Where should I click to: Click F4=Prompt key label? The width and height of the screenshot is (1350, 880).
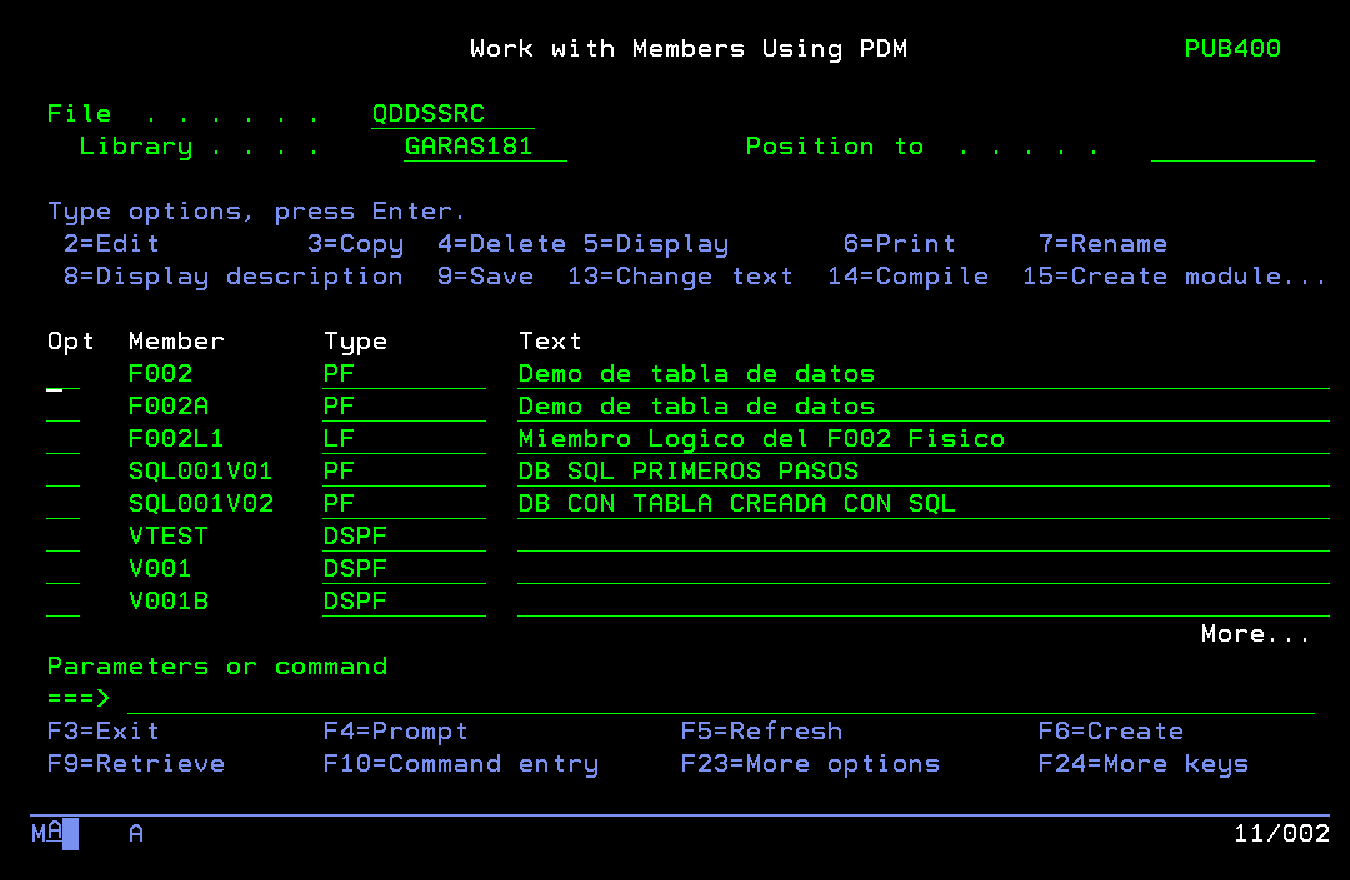click(x=395, y=732)
